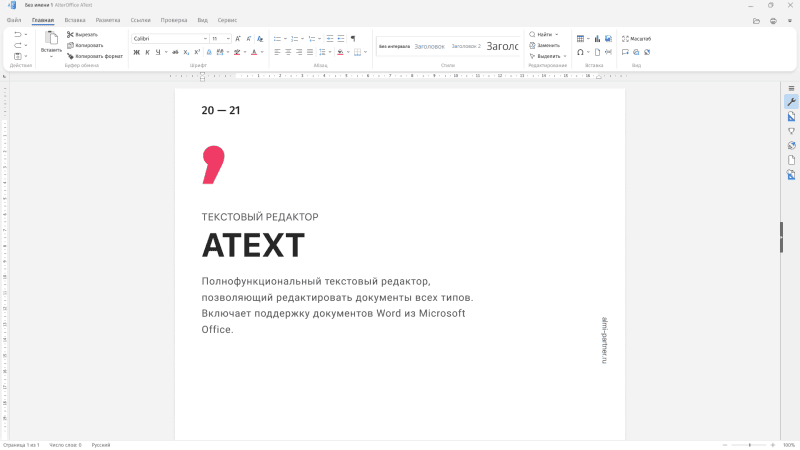This screenshot has height=450, width=800.
Task: Align text right icon
Action: [299, 52]
